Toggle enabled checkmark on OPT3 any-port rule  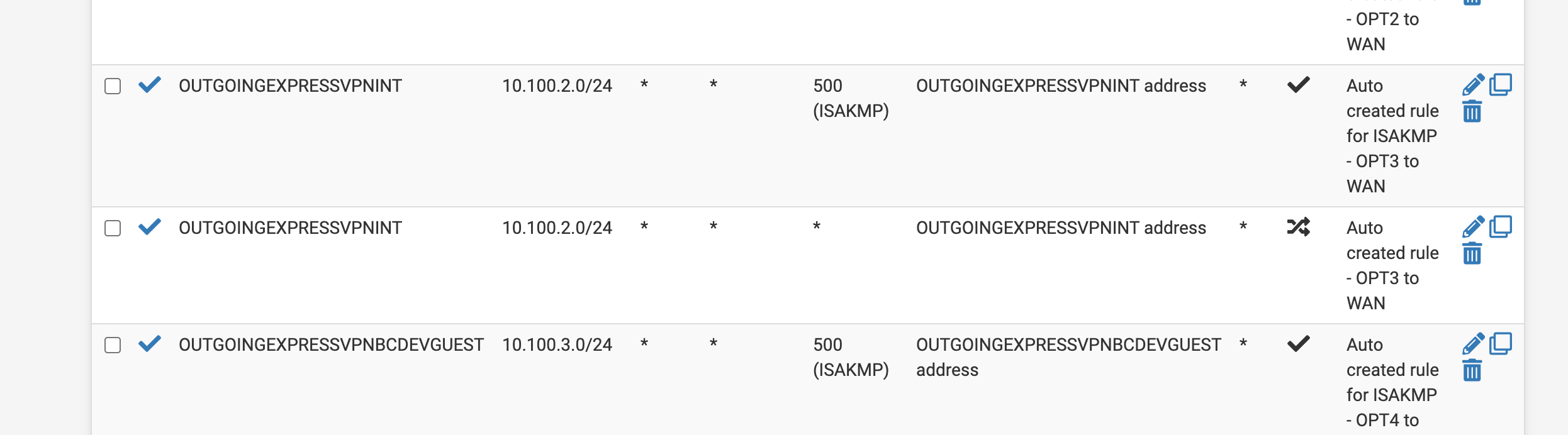point(150,226)
